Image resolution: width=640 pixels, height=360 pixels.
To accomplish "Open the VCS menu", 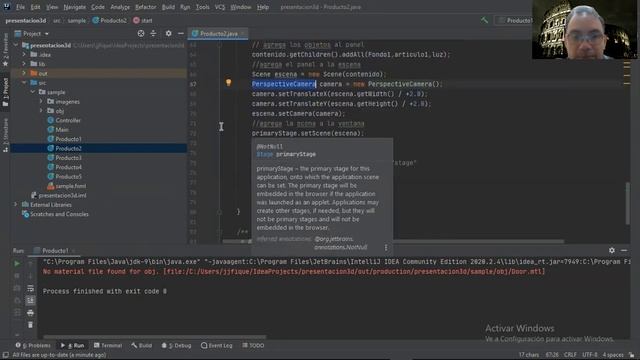I will click(x=220, y=7).
